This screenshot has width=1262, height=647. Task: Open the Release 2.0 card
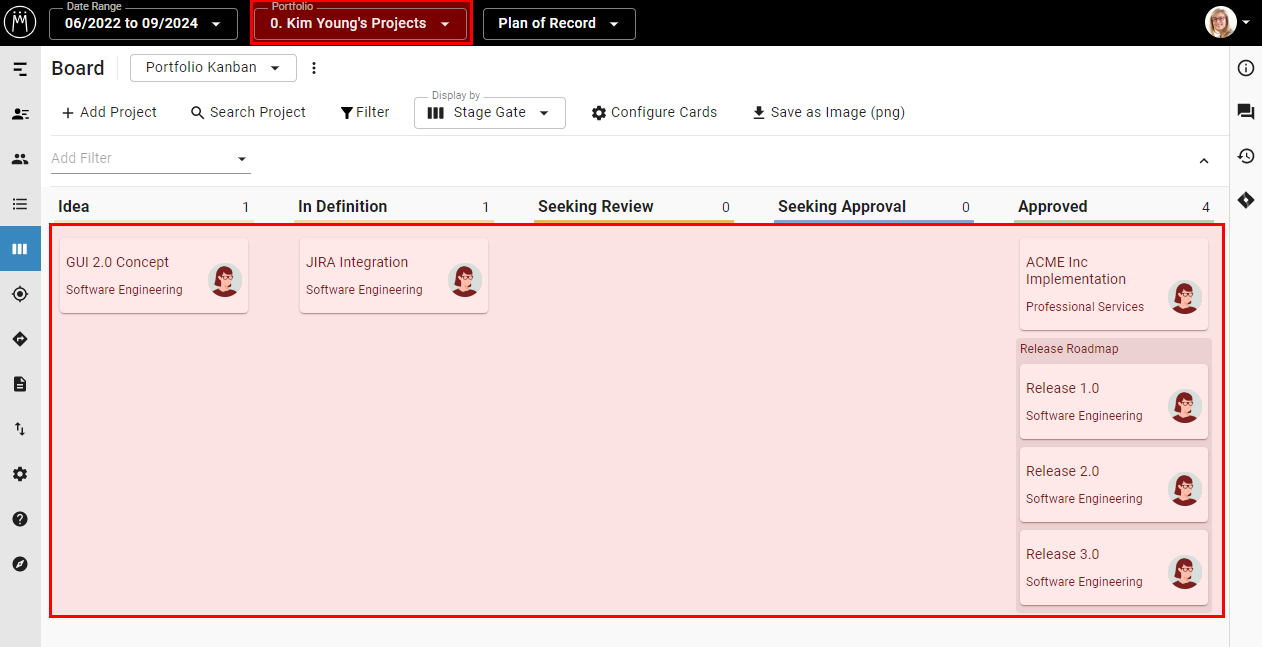click(x=1114, y=484)
